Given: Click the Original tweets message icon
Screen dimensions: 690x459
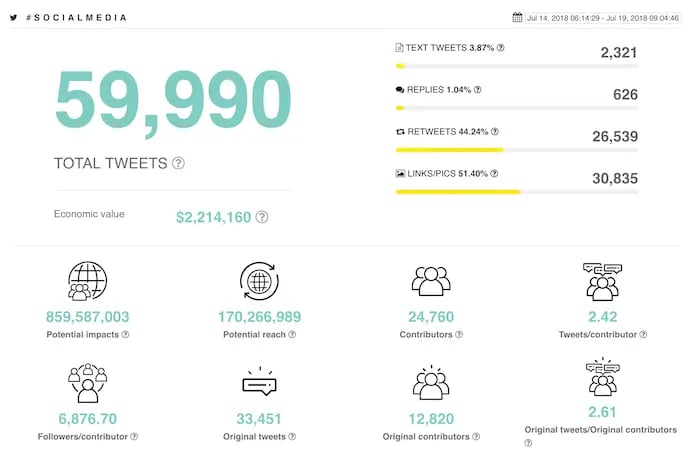Looking at the screenshot, I should pyautogui.click(x=259, y=383).
